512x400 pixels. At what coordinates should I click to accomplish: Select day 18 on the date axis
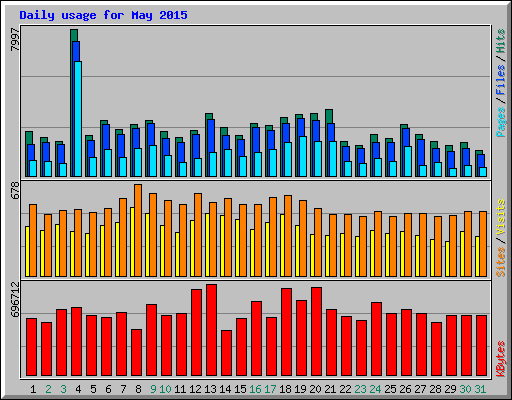pyautogui.click(x=285, y=389)
